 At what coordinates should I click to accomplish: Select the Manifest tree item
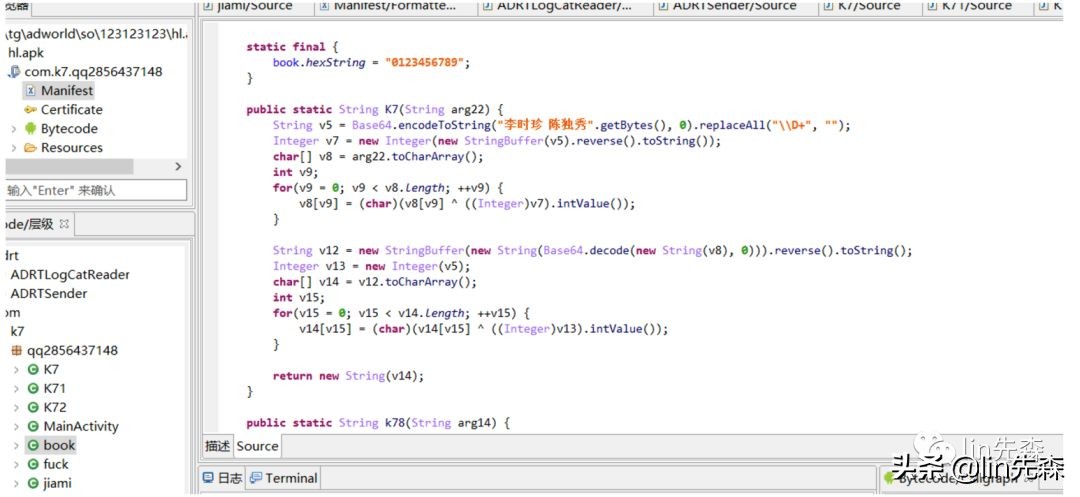point(67,91)
